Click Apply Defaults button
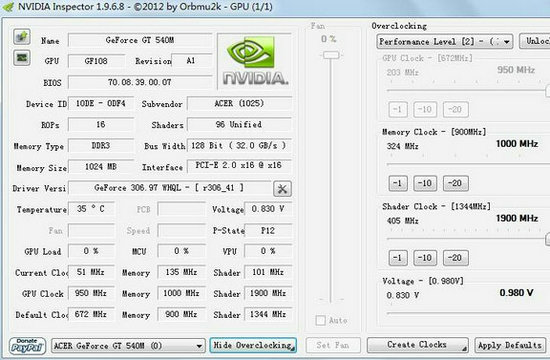 pos(510,346)
